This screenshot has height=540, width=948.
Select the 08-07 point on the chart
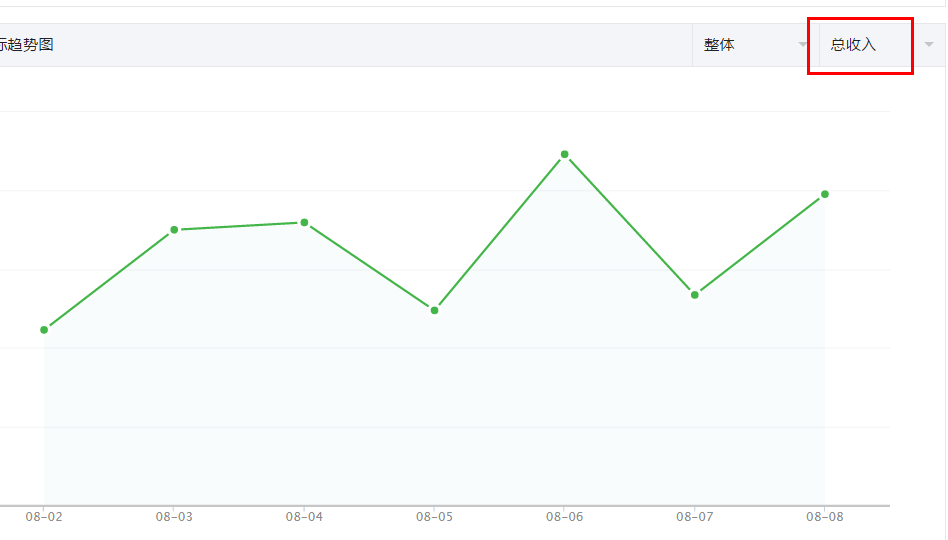pyautogui.click(x=694, y=294)
